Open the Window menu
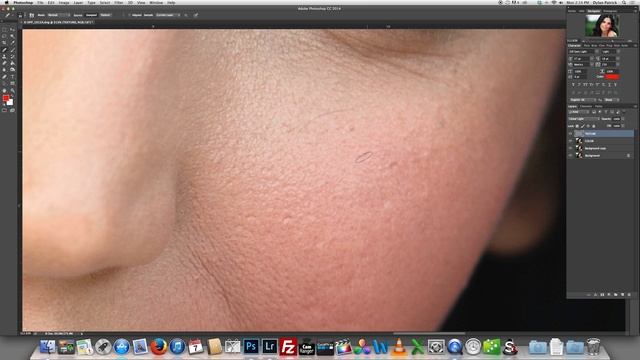Screen dimensions: 640x360 click(156, 2)
